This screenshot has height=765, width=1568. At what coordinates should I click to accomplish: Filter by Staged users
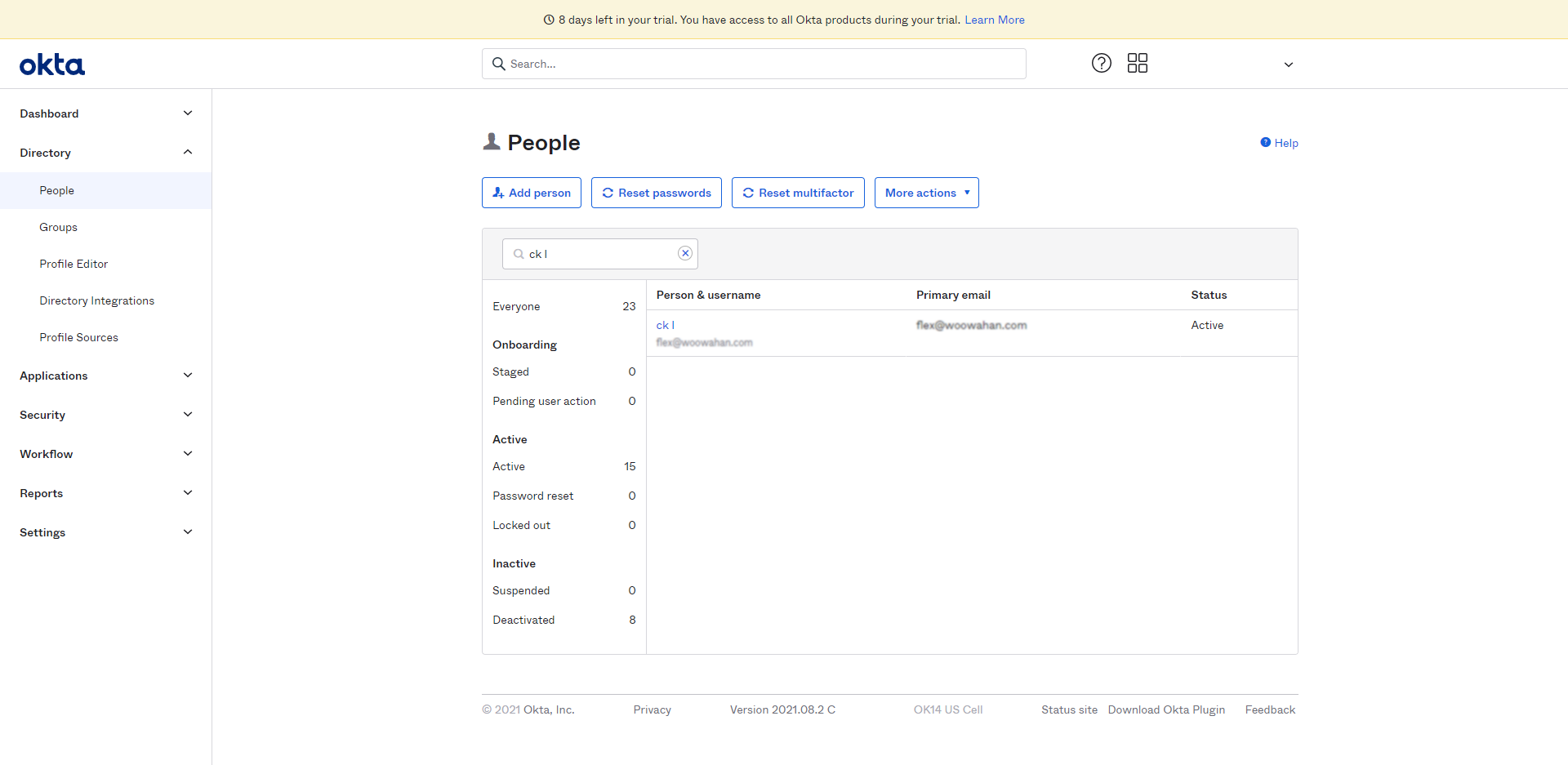click(563, 371)
